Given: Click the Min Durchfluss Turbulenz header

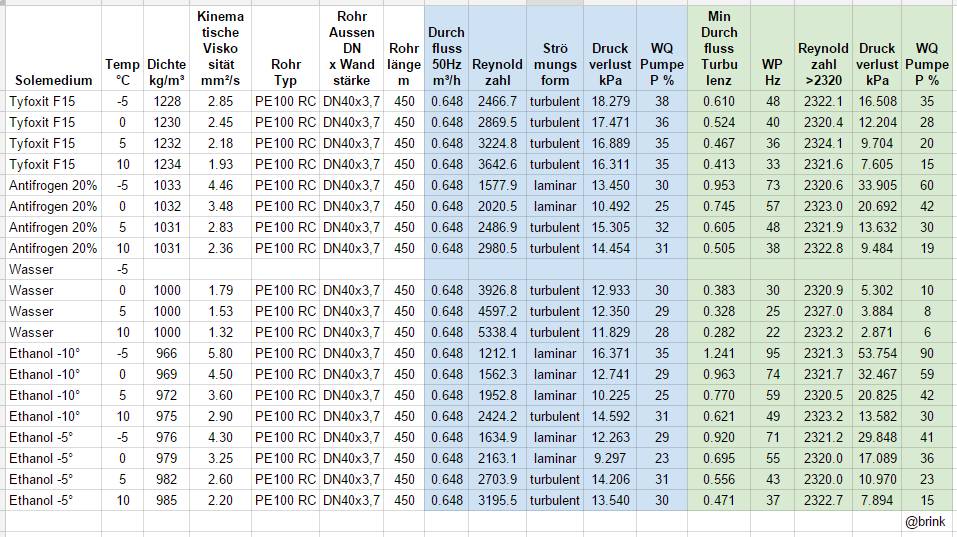Looking at the screenshot, I should click(x=719, y=48).
